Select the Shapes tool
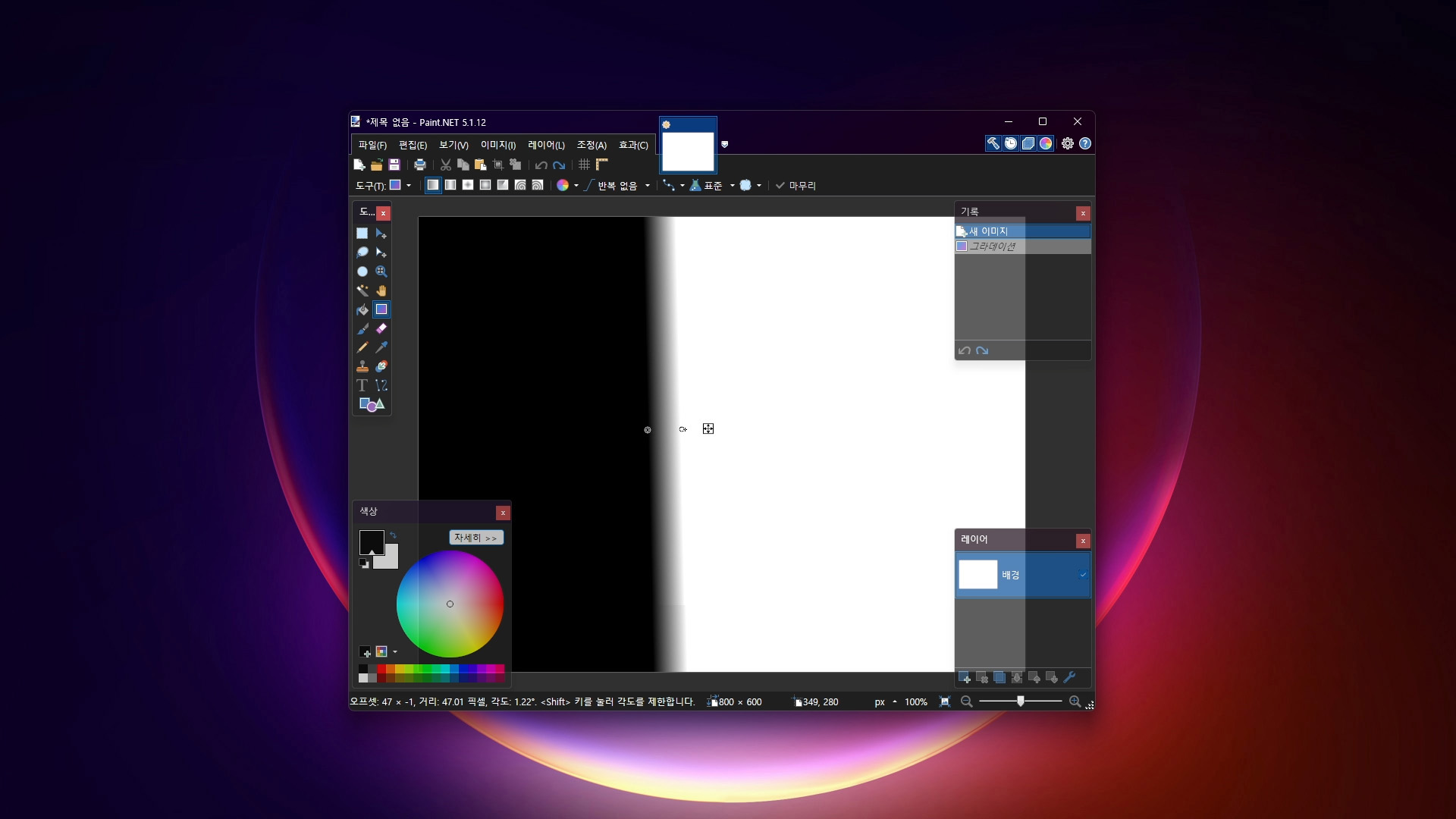This screenshot has height=819, width=1456. (x=372, y=404)
